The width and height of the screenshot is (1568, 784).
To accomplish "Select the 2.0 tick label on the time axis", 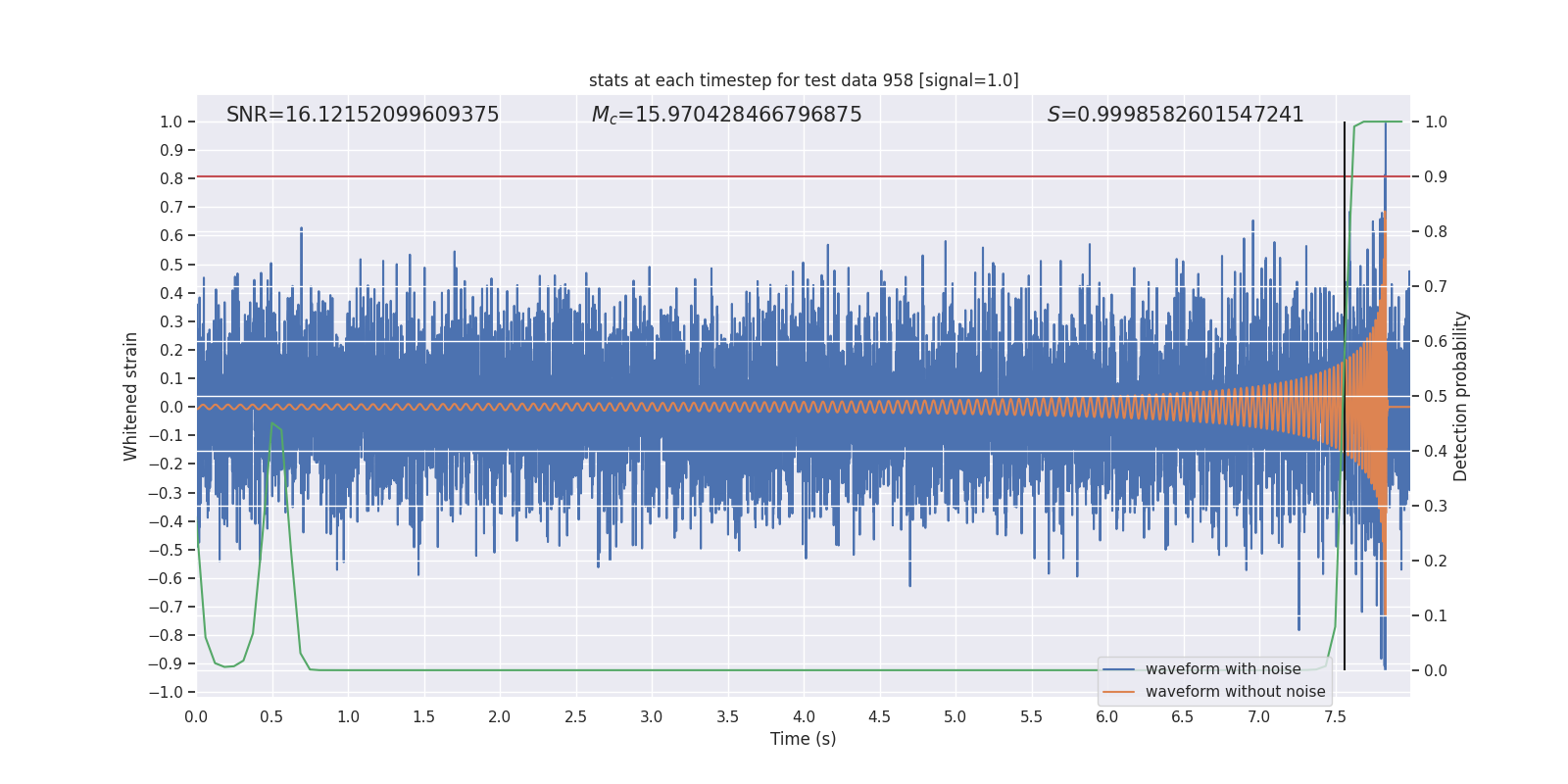I will point(500,716).
